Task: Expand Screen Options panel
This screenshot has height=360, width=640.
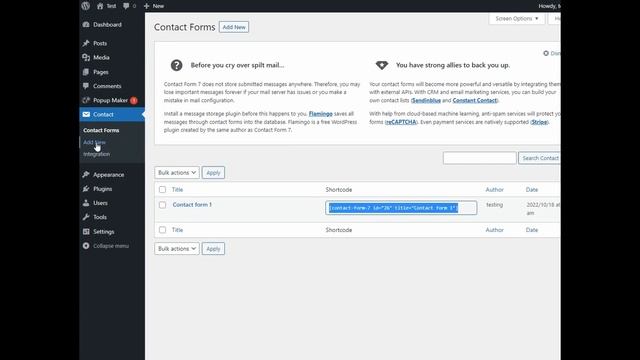Action: pyautogui.click(x=517, y=19)
